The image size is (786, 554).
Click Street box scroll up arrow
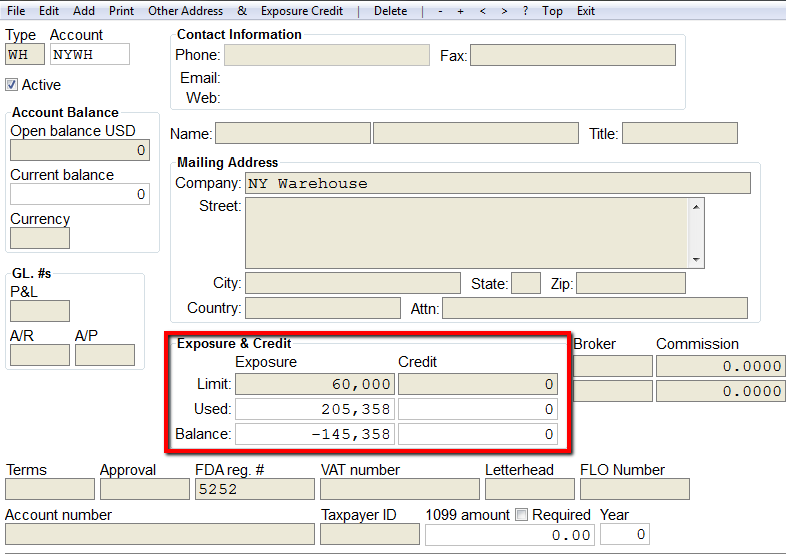pos(696,207)
